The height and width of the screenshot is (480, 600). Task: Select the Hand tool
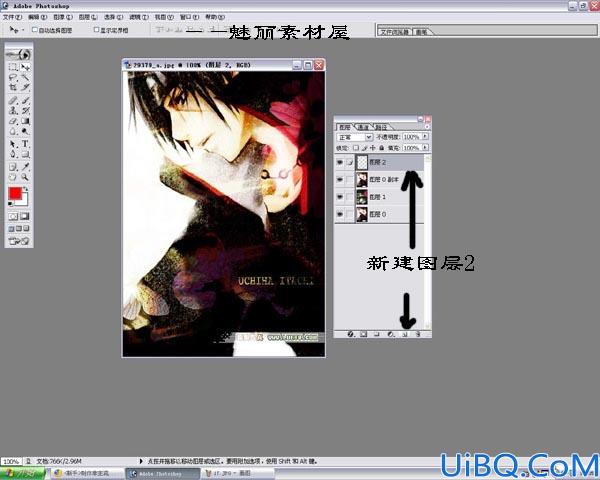[x=13, y=177]
